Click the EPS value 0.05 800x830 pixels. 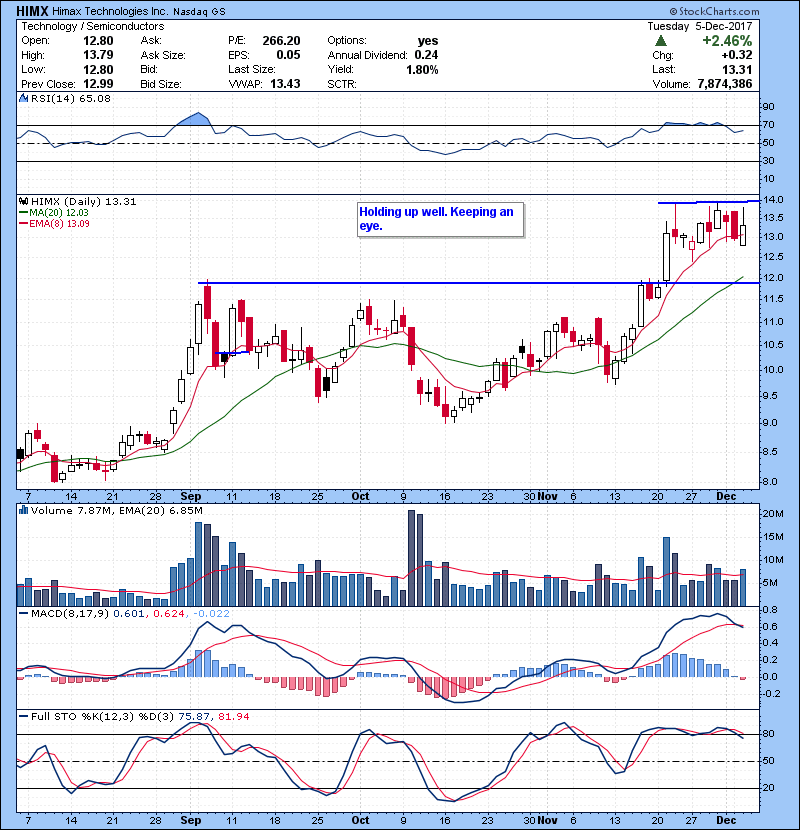288,55
